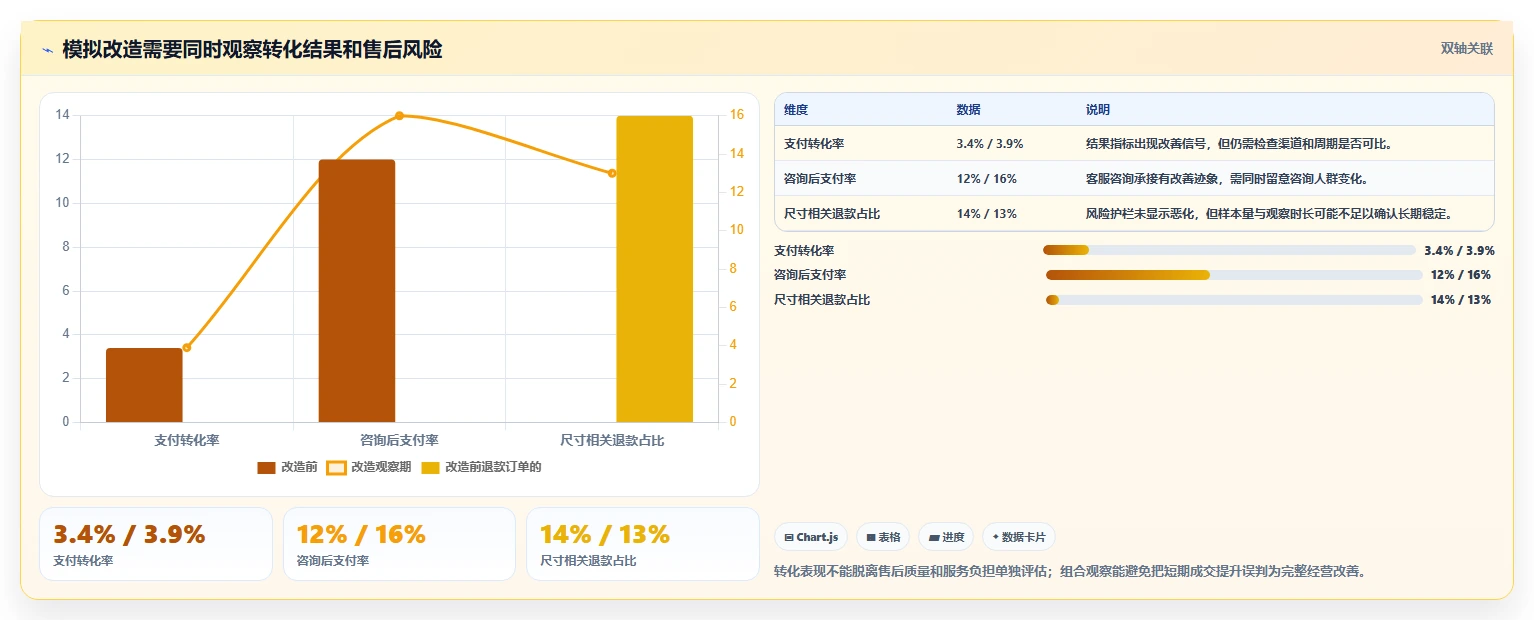This screenshot has height=620, width=1534.
Task: Click the table cell reading 3.4% / 3.9%
Action: (989, 144)
